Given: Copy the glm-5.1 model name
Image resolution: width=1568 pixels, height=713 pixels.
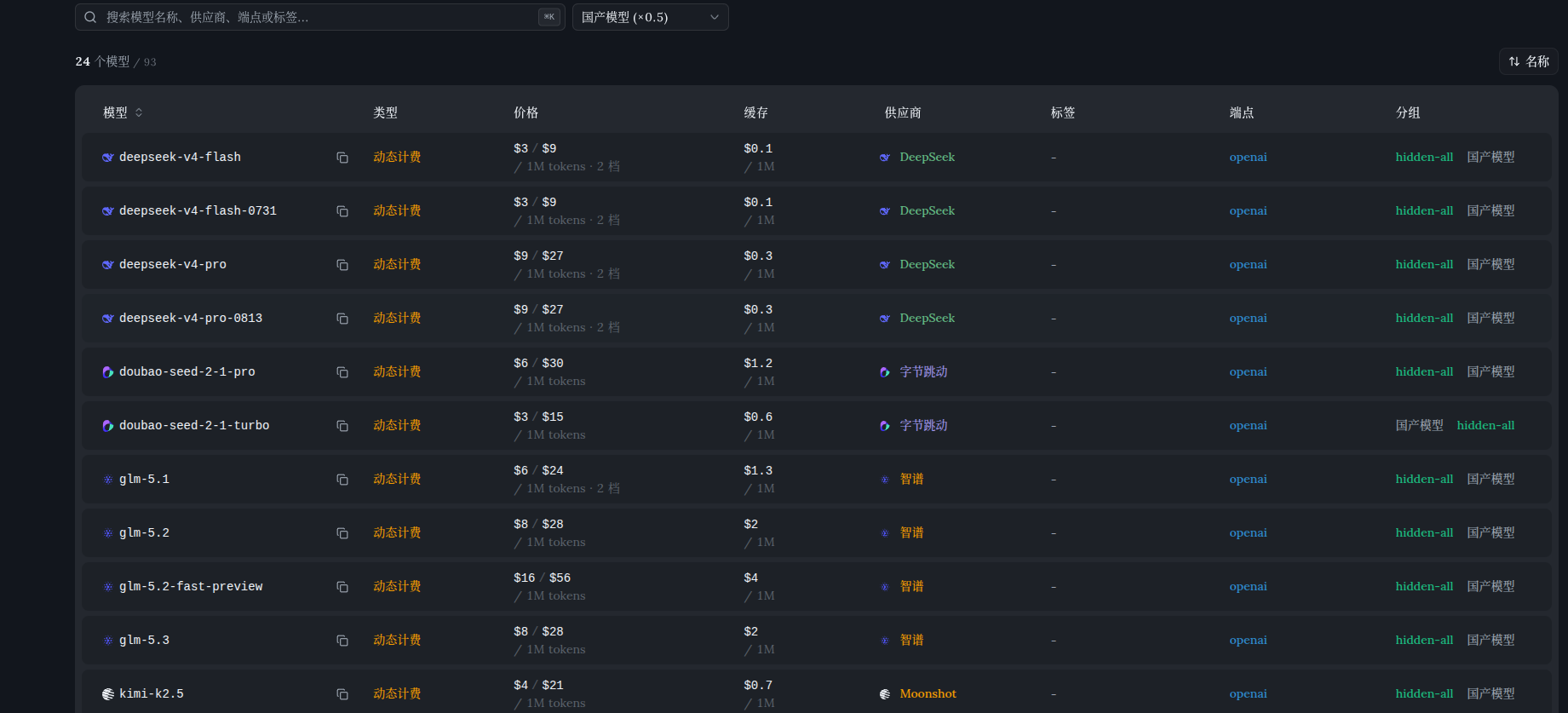Looking at the screenshot, I should pos(342,480).
